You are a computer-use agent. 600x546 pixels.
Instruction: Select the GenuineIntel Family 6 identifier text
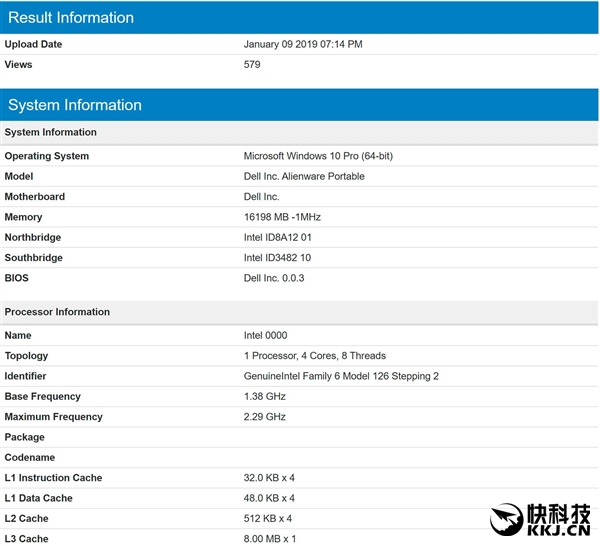click(341, 376)
